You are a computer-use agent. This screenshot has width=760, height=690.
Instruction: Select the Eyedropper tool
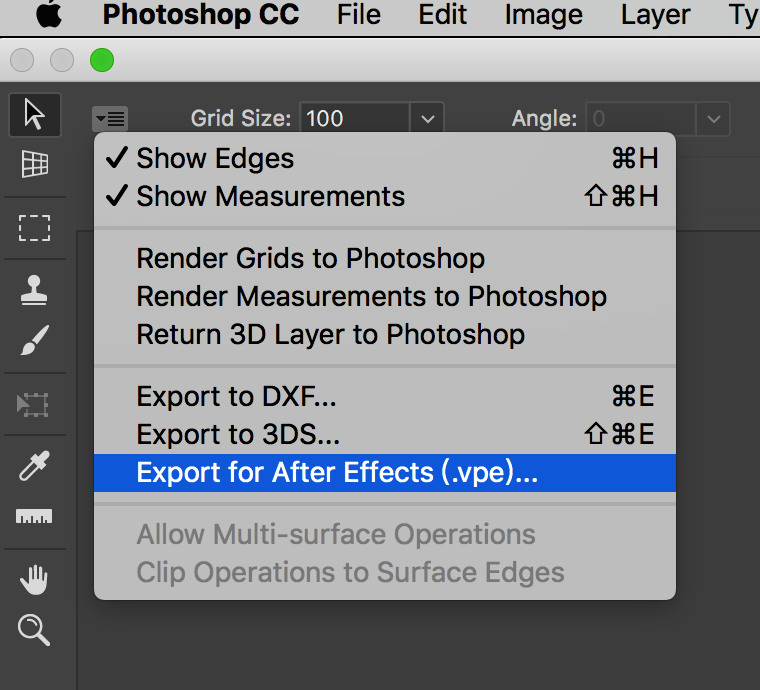click(x=35, y=466)
